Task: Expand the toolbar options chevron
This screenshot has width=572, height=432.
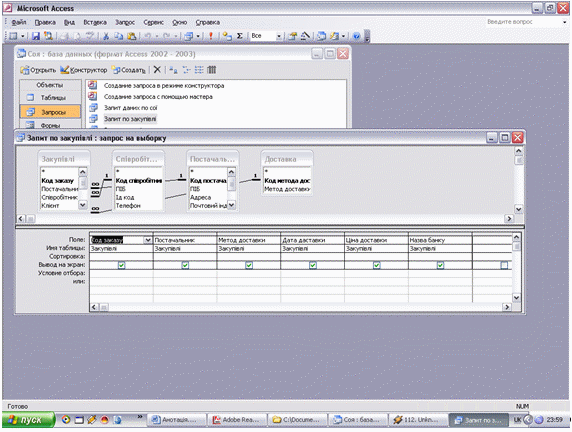Action: click(367, 36)
